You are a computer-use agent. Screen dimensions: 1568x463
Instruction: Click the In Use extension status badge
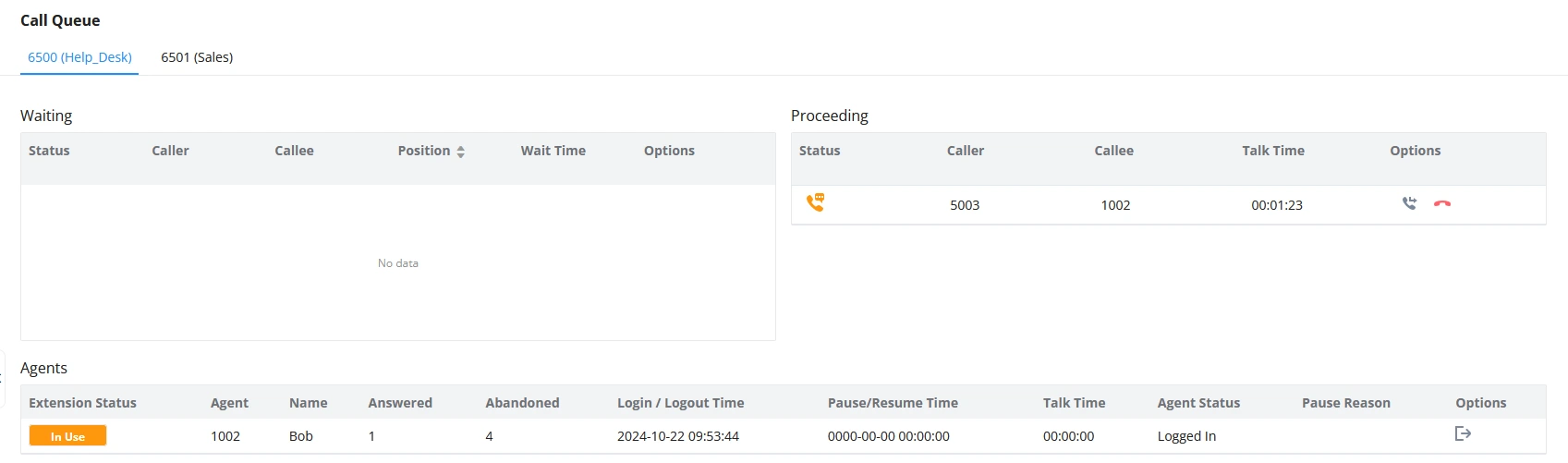point(67,436)
